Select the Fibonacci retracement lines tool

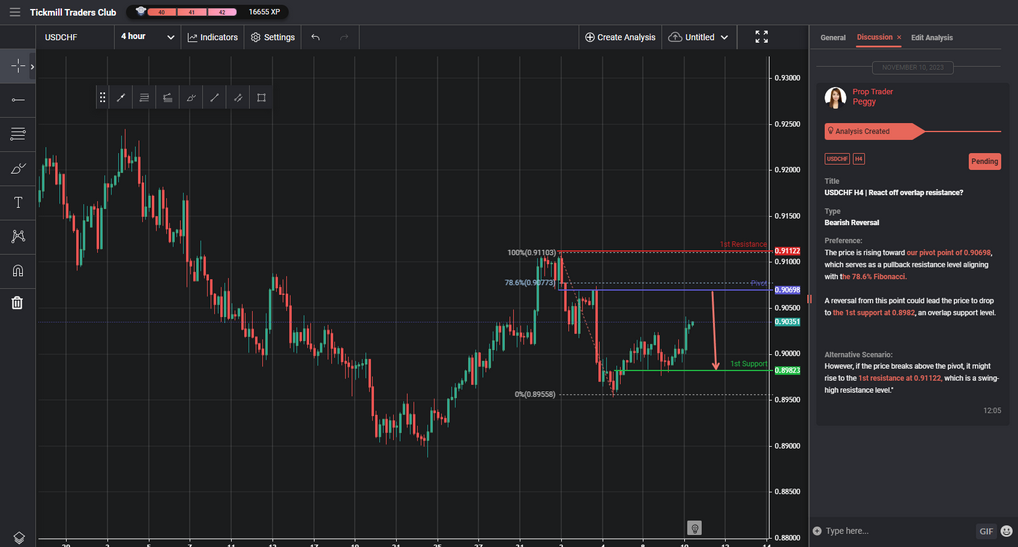pyautogui.click(x=18, y=134)
